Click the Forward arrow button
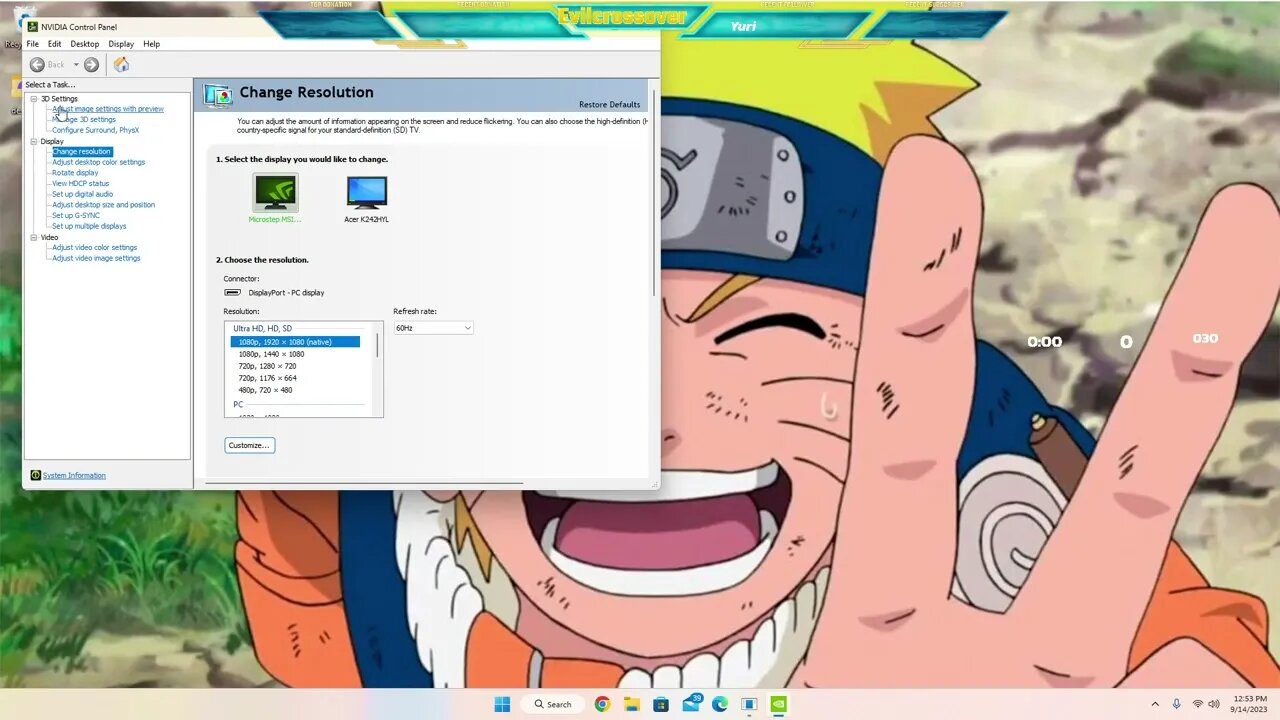This screenshot has width=1280, height=720. 91,65
